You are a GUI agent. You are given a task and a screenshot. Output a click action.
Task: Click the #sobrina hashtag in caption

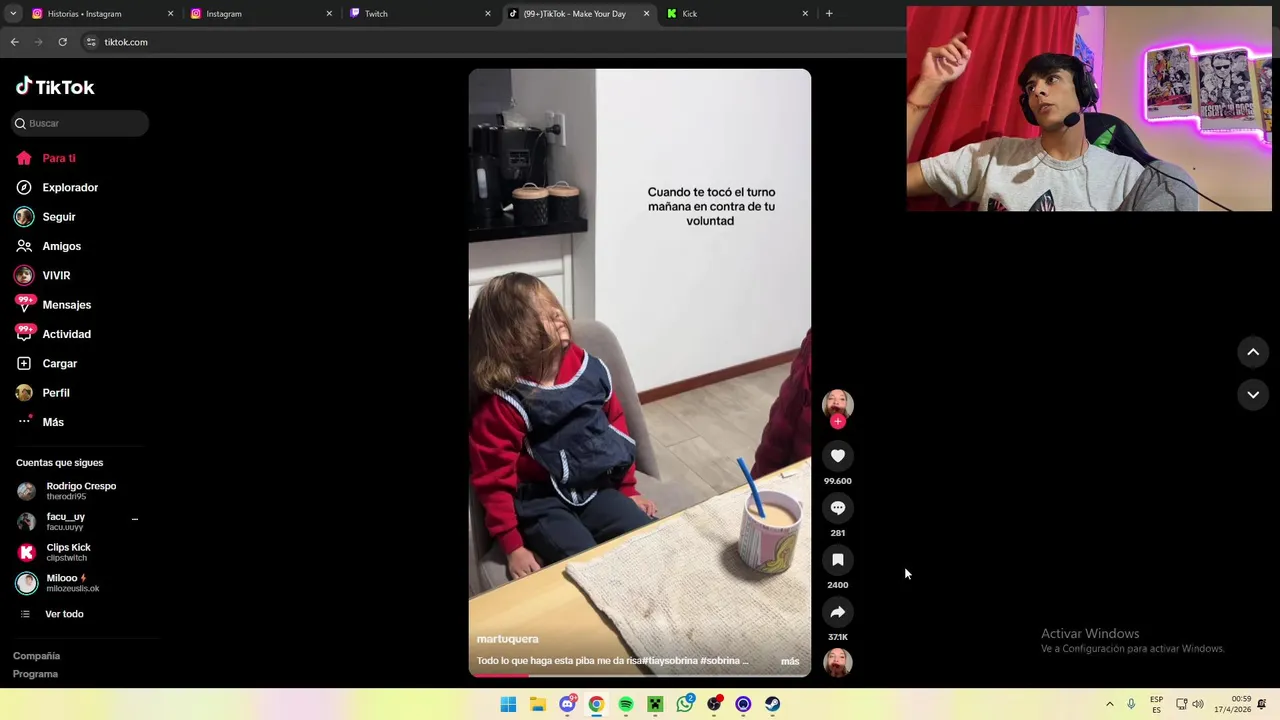tap(720, 661)
